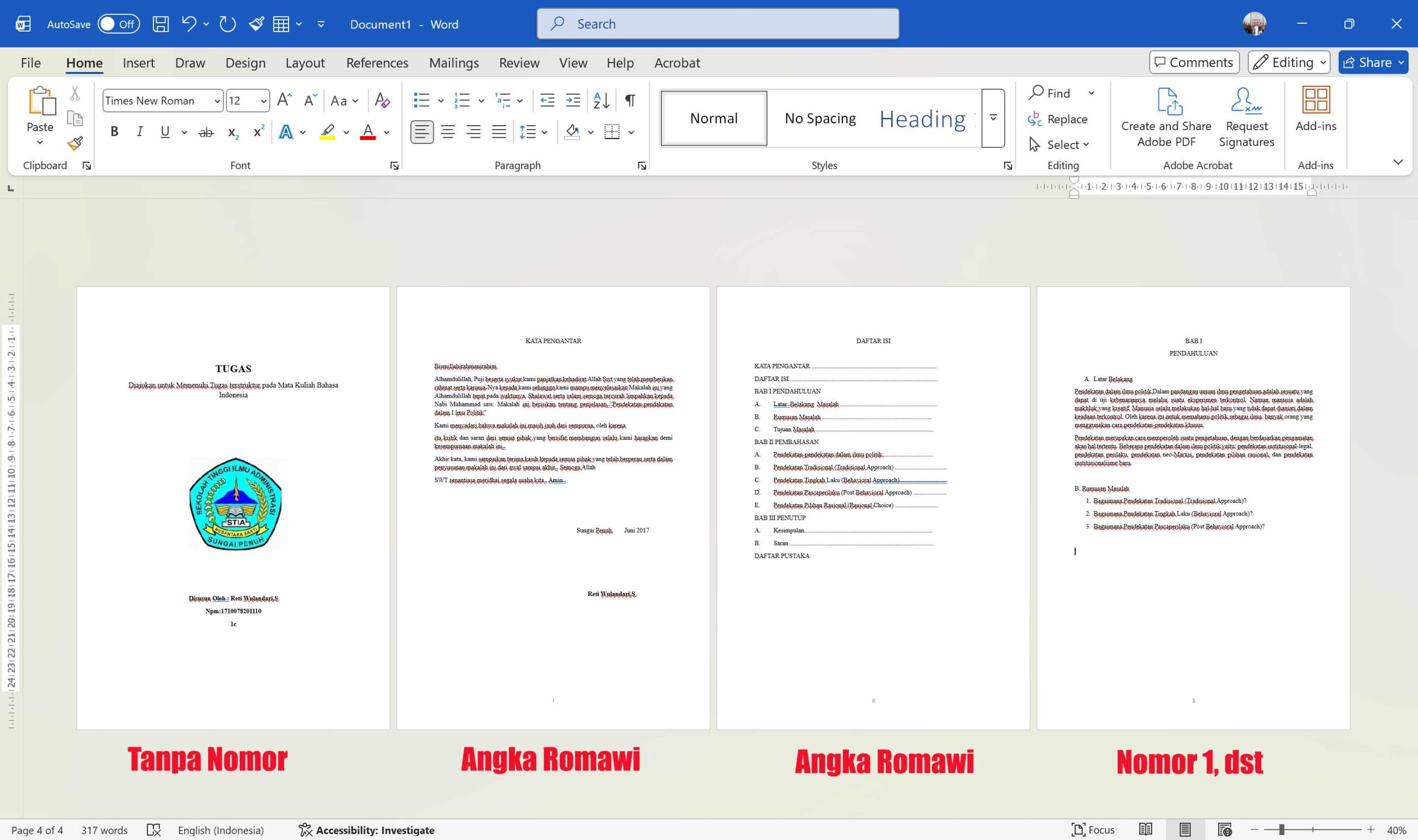Open the Sort dialog
The width and height of the screenshot is (1418, 840).
600,100
